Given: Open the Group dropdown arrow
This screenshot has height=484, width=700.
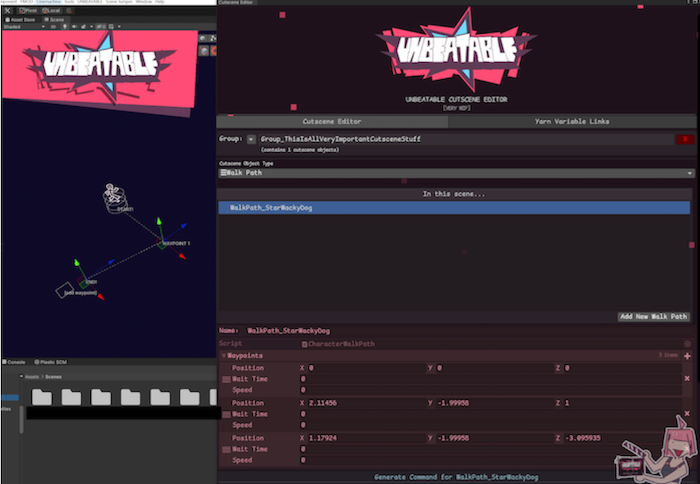Looking at the screenshot, I should click(x=251, y=139).
